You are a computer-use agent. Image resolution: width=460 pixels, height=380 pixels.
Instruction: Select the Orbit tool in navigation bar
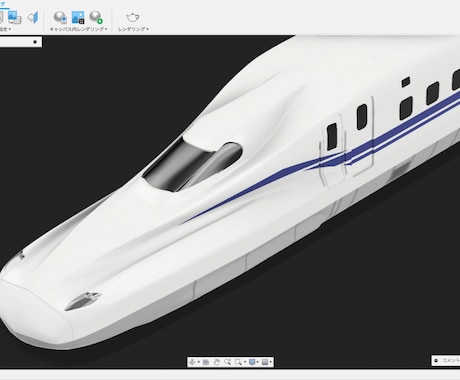coord(192,362)
